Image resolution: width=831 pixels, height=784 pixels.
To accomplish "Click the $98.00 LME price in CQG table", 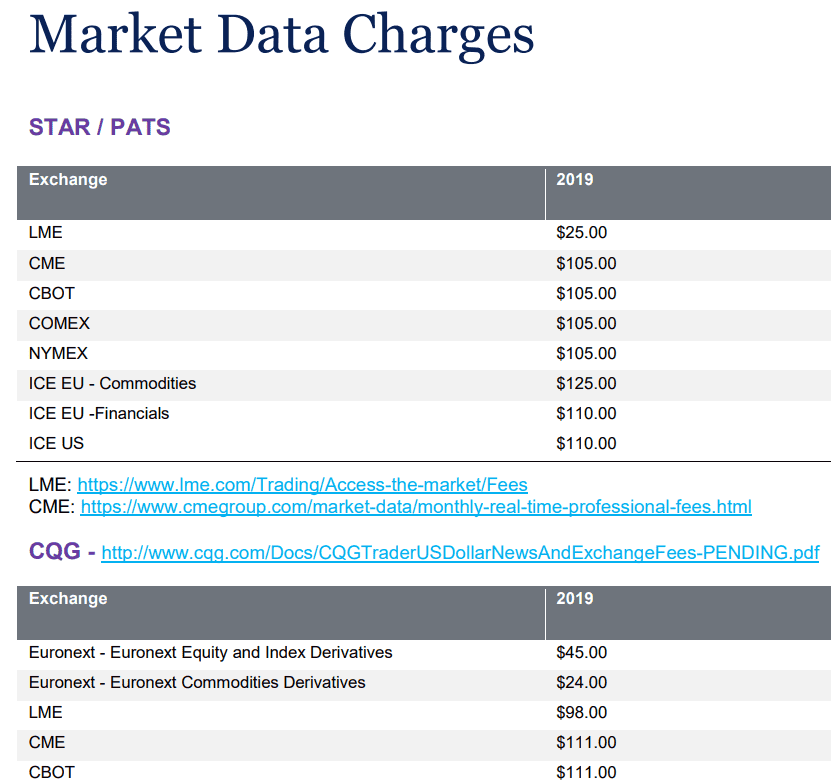I will 581,713.
